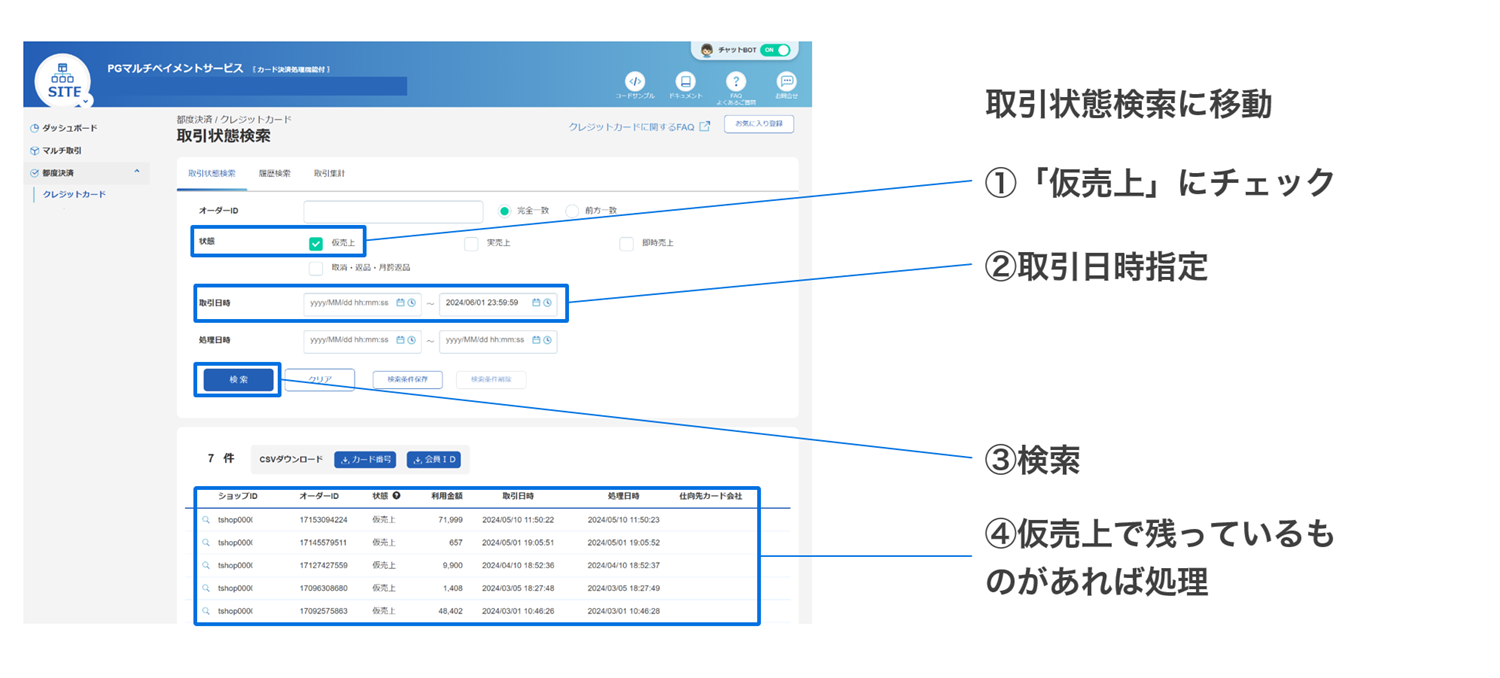Toggle the チャットBOT ON switch

point(775,50)
